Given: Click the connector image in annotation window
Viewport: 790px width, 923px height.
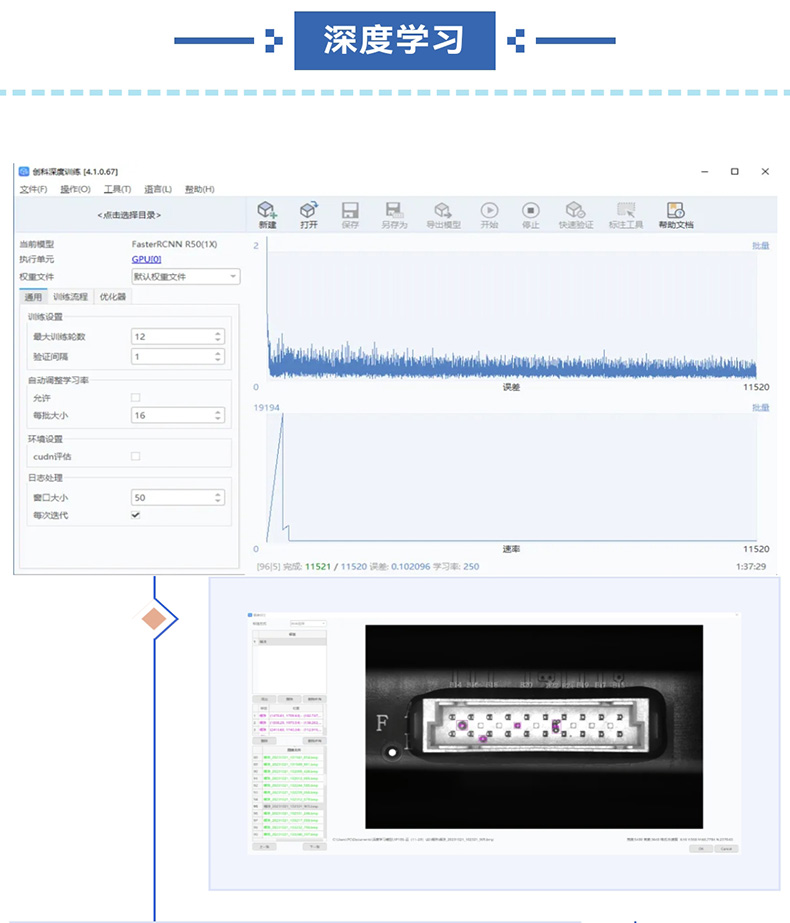Looking at the screenshot, I should [x=534, y=726].
